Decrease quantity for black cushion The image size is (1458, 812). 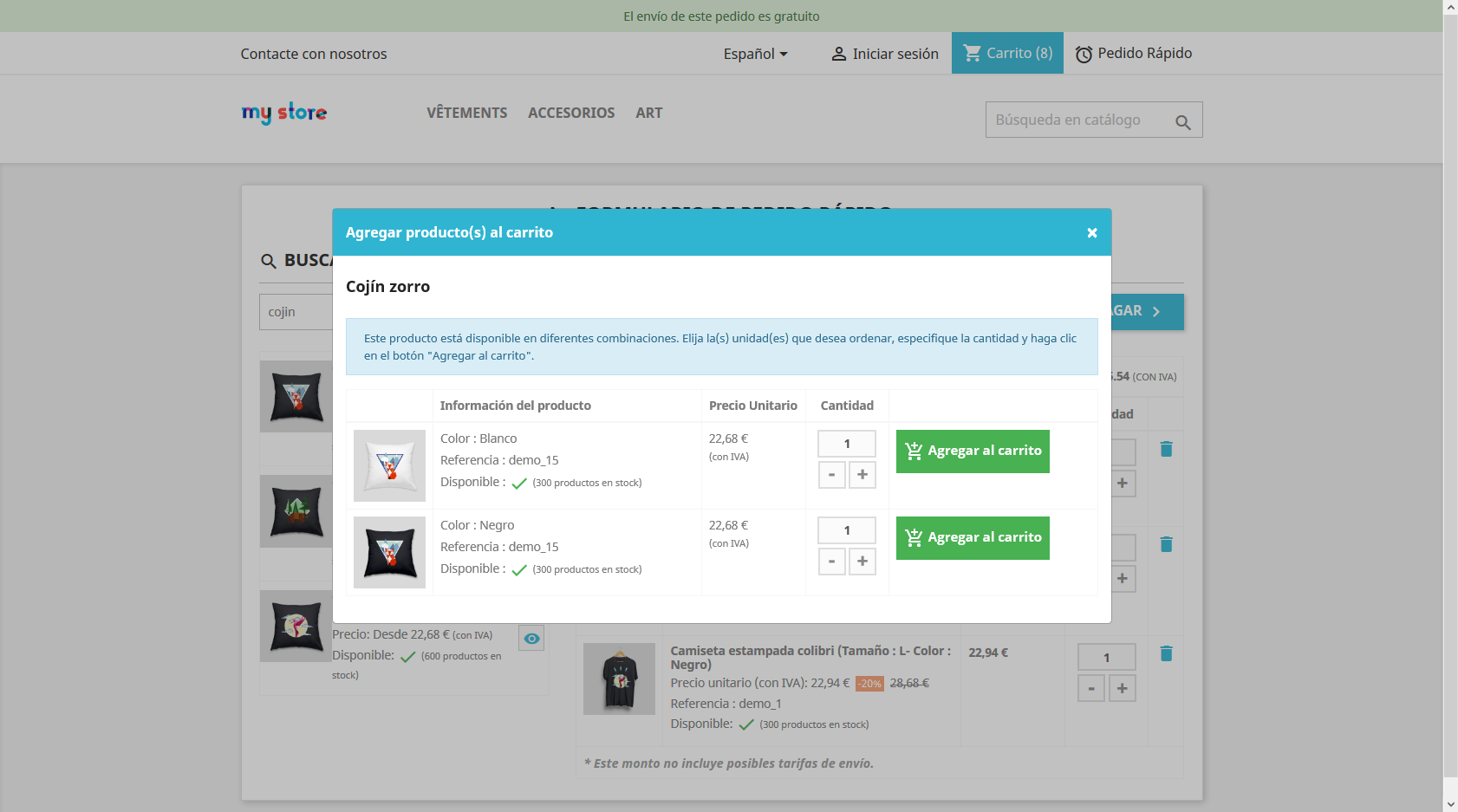(831, 562)
